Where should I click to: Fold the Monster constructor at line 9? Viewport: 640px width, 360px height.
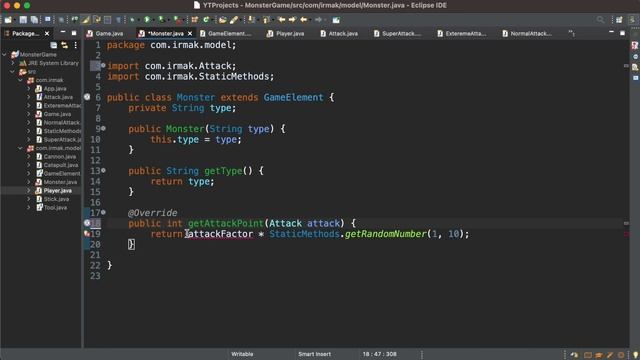point(103,128)
